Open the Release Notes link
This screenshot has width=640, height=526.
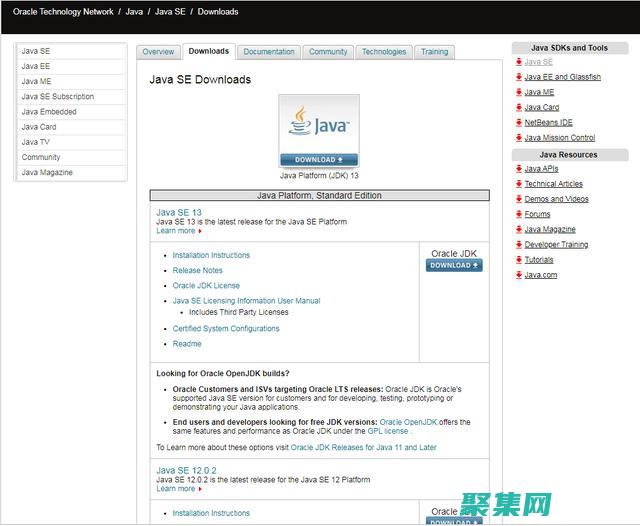(198, 270)
